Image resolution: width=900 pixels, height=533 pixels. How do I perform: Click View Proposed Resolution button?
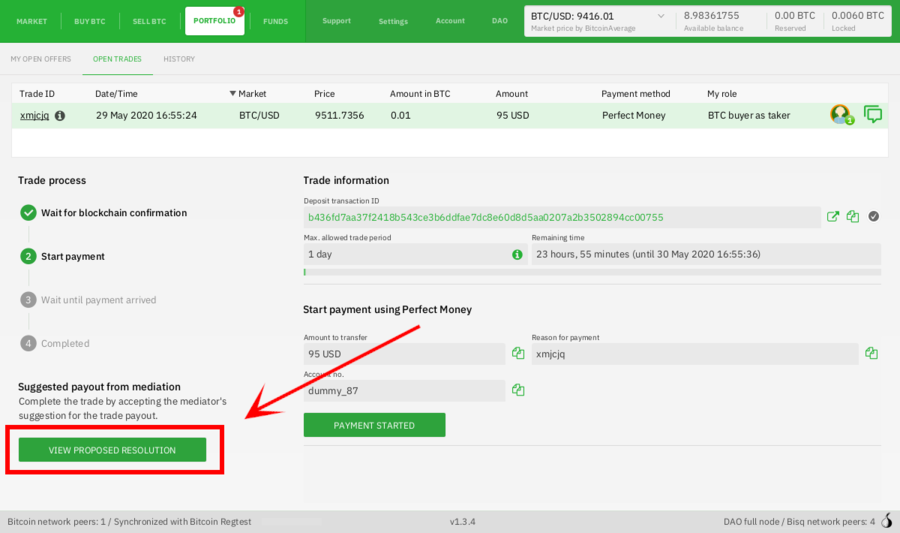click(112, 450)
